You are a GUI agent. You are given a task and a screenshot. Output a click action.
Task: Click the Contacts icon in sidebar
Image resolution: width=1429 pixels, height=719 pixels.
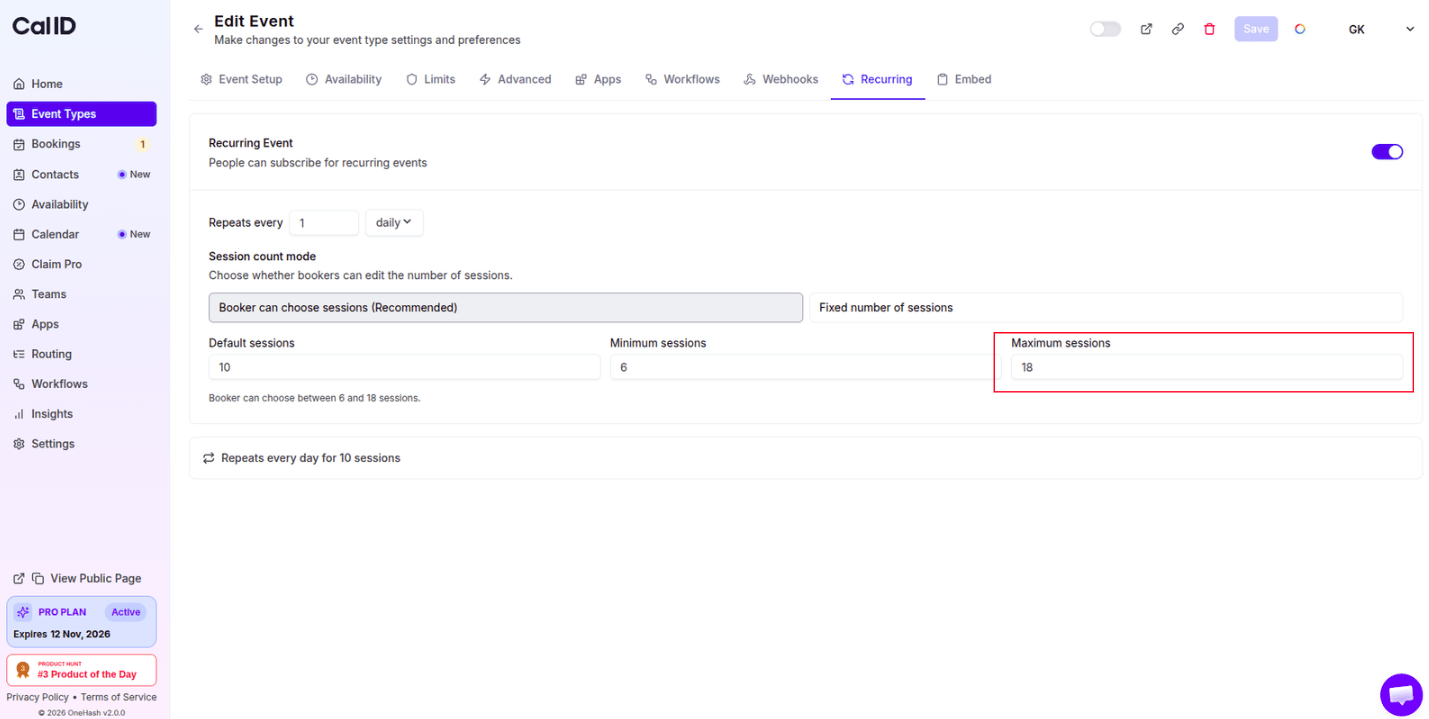pos(19,174)
